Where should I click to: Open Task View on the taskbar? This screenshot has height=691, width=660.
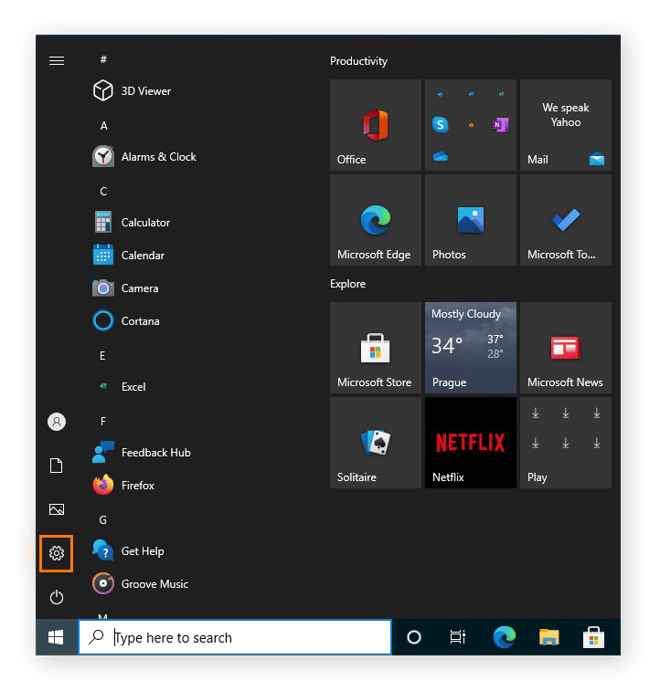pyautogui.click(x=458, y=637)
